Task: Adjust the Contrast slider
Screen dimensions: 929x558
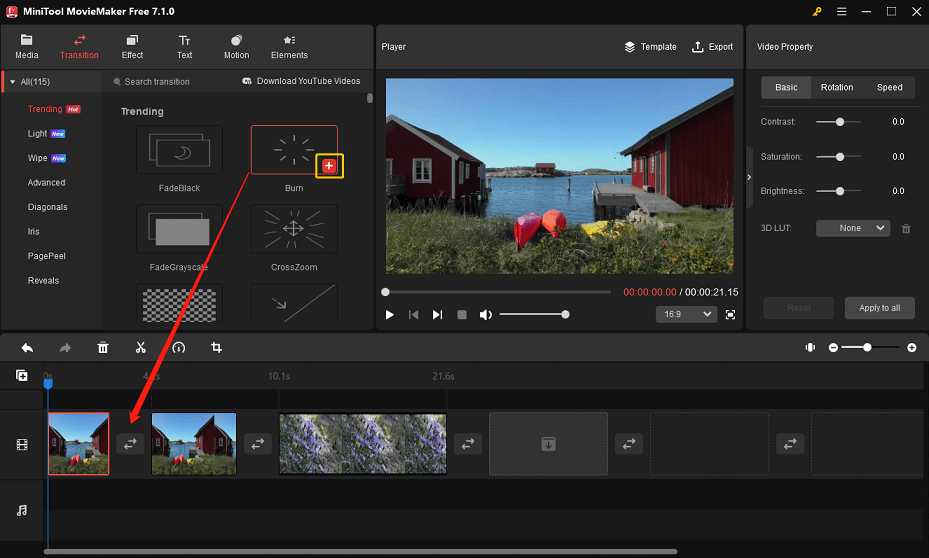Action: pos(839,122)
